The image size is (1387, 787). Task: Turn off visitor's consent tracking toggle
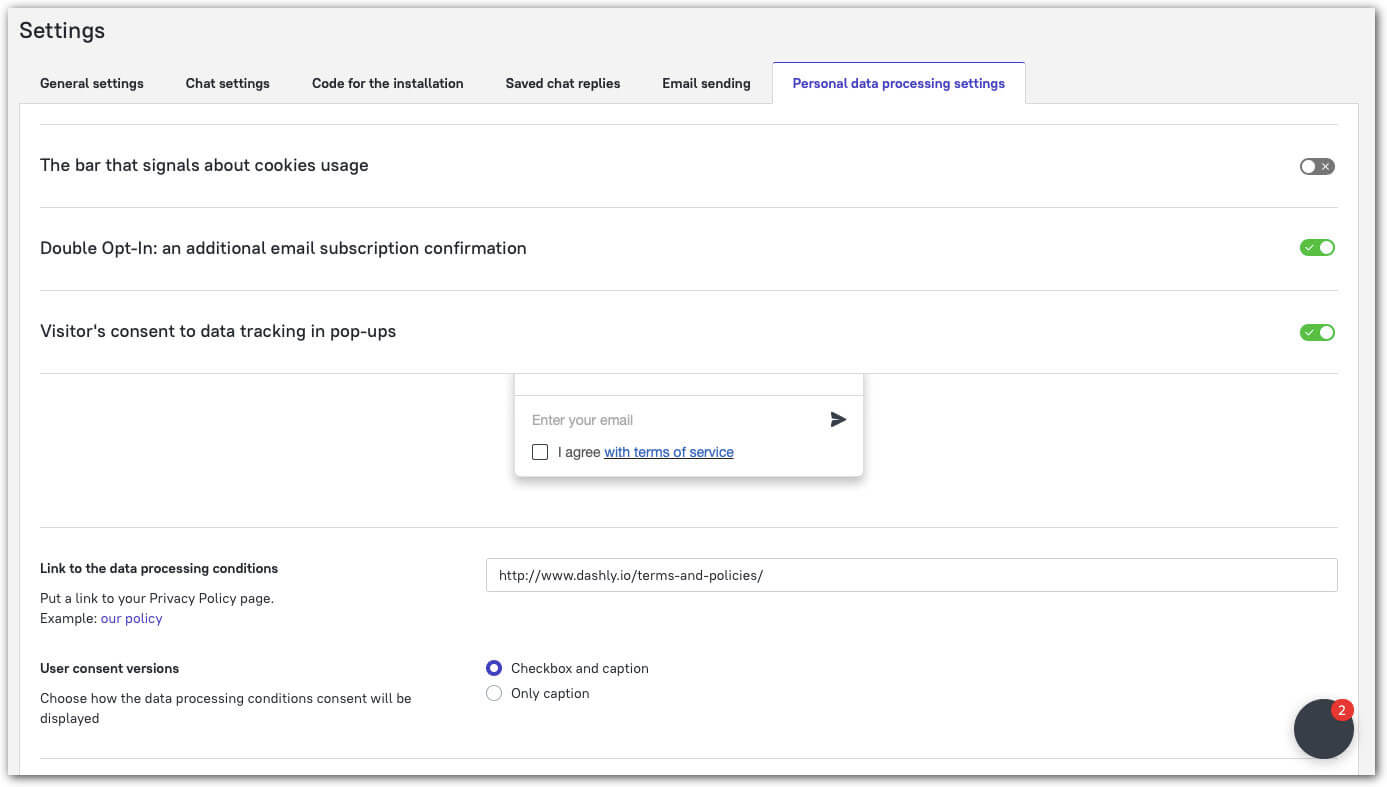pos(1317,332)
